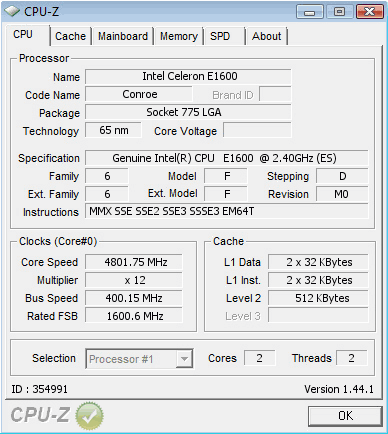
Task: Click the Core Voltage label
Action: tap(185, 131)
